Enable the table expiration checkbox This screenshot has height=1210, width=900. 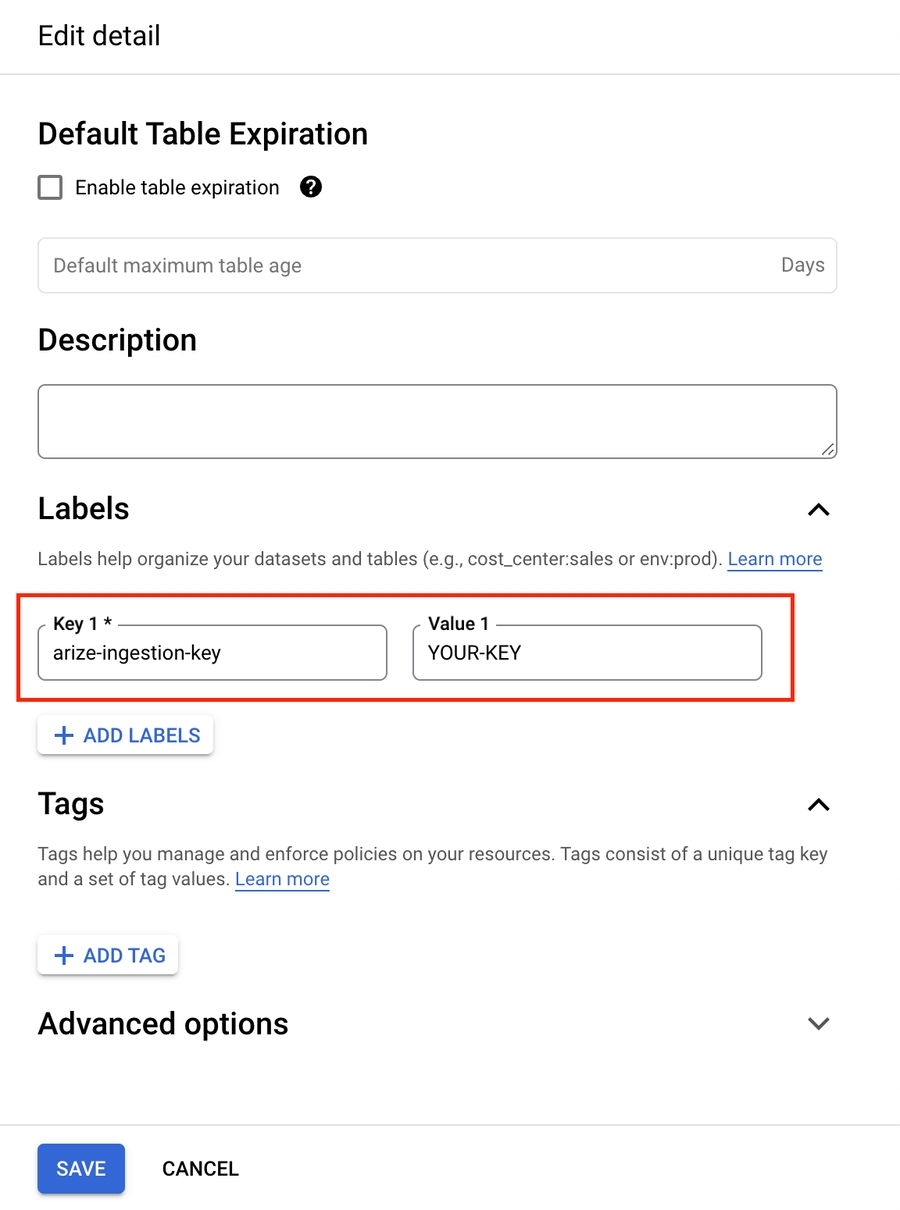pyautogui.click(x=50, y=187)
